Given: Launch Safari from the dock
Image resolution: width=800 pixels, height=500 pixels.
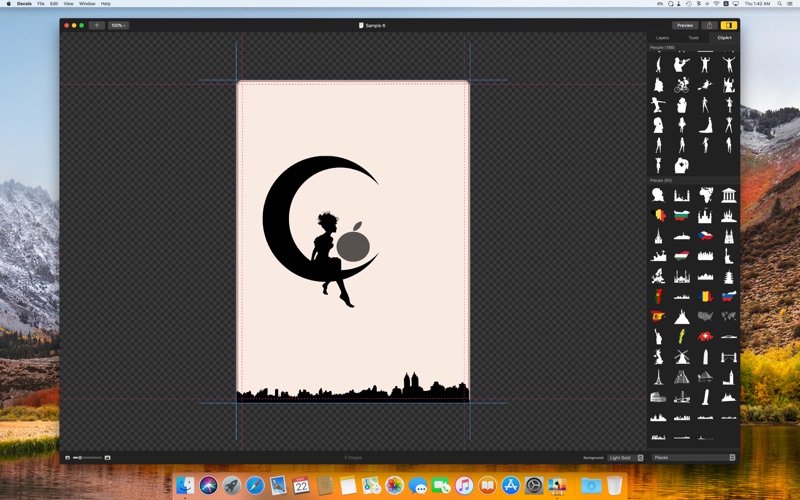Looking at the screenshot, I should point(255,485).
